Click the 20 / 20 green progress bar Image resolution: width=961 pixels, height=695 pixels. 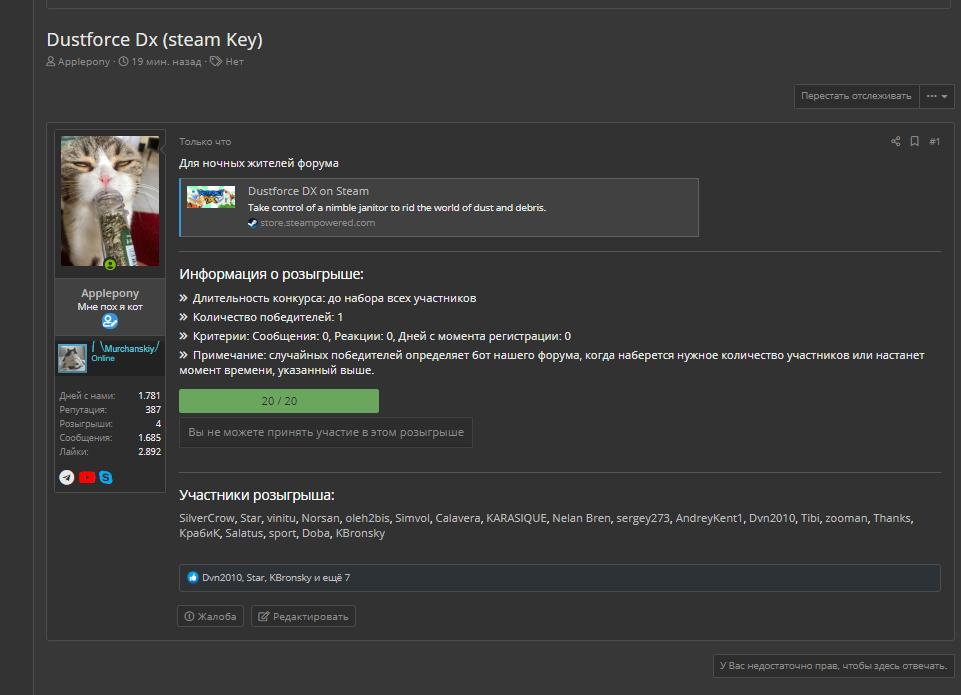pyautogui.click(x=279, y=401)
